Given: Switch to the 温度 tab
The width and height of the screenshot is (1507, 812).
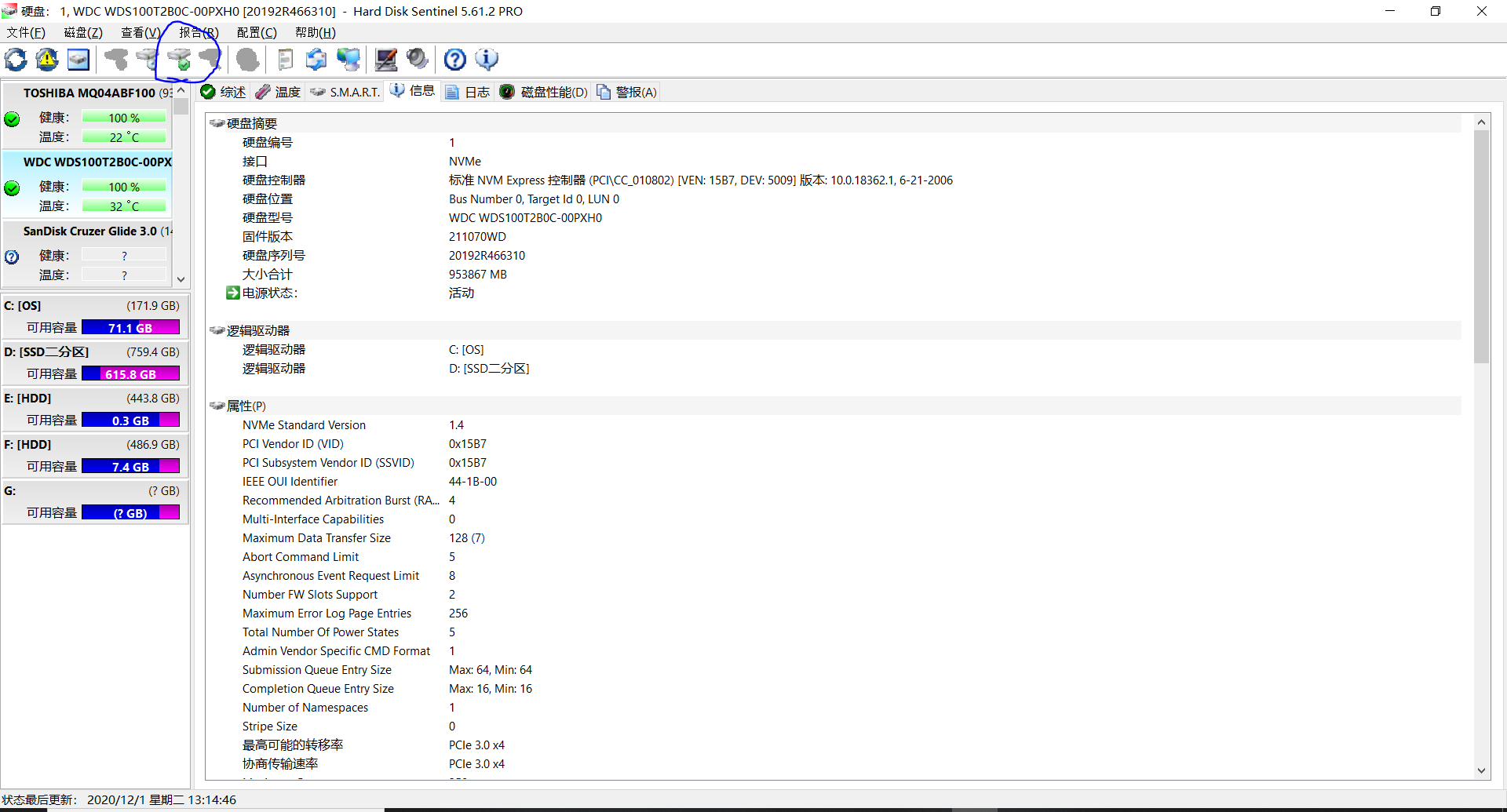Looking at the screenshot, I should 279,92.
